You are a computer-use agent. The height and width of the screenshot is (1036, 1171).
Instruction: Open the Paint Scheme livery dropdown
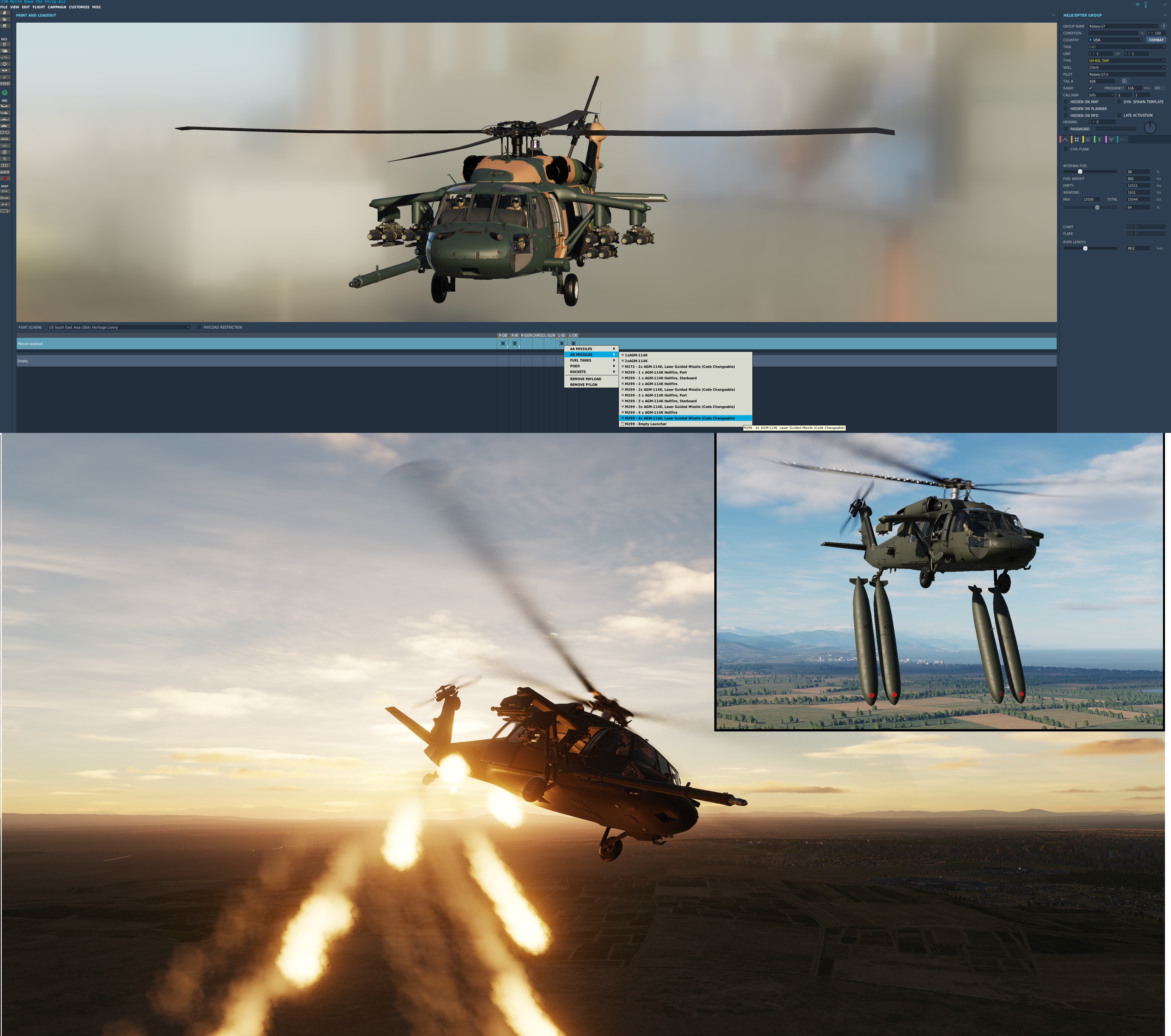click(119, 327)
